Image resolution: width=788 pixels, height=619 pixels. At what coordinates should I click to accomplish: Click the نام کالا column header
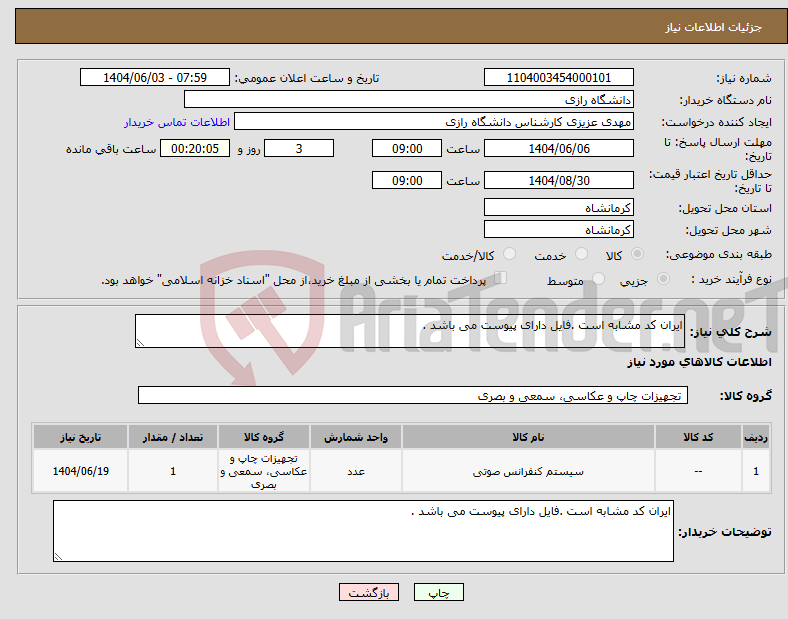coord(528,437)
